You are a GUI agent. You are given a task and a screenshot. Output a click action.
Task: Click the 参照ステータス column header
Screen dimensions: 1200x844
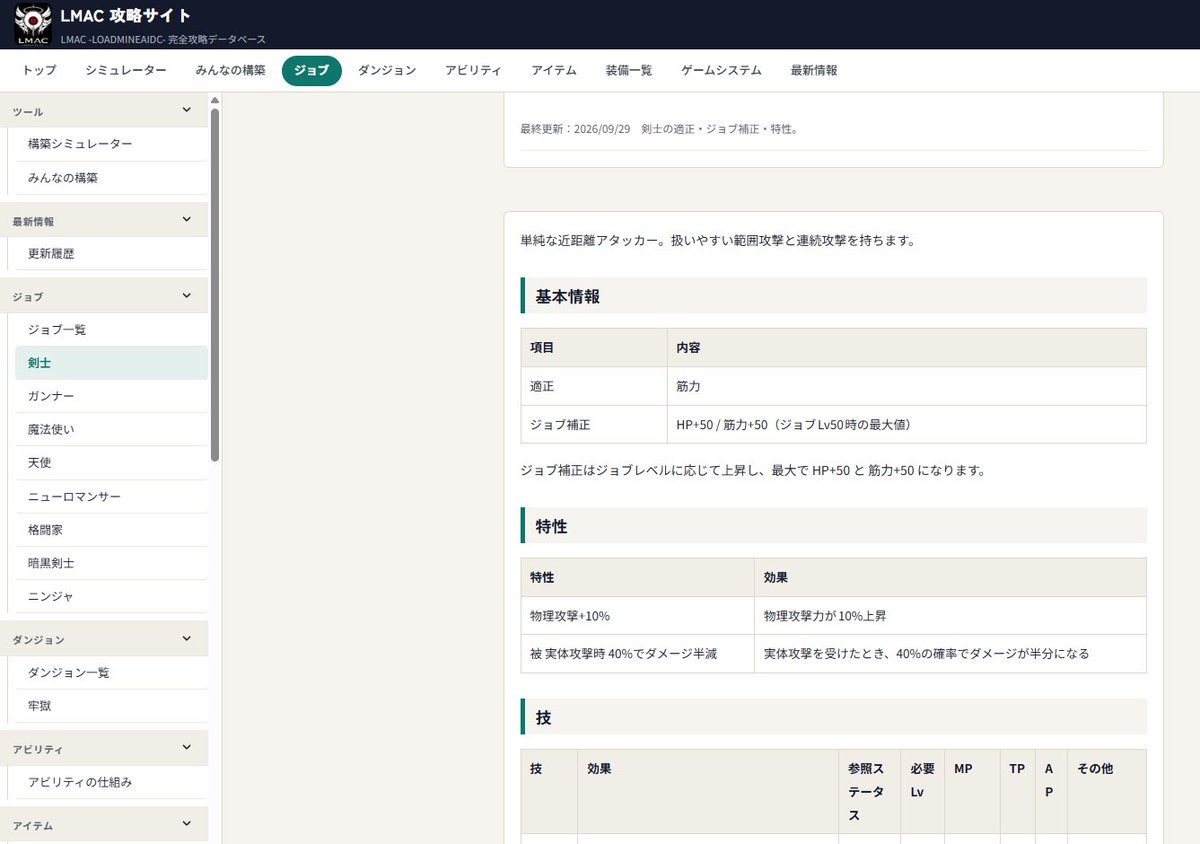coord(870,792)
